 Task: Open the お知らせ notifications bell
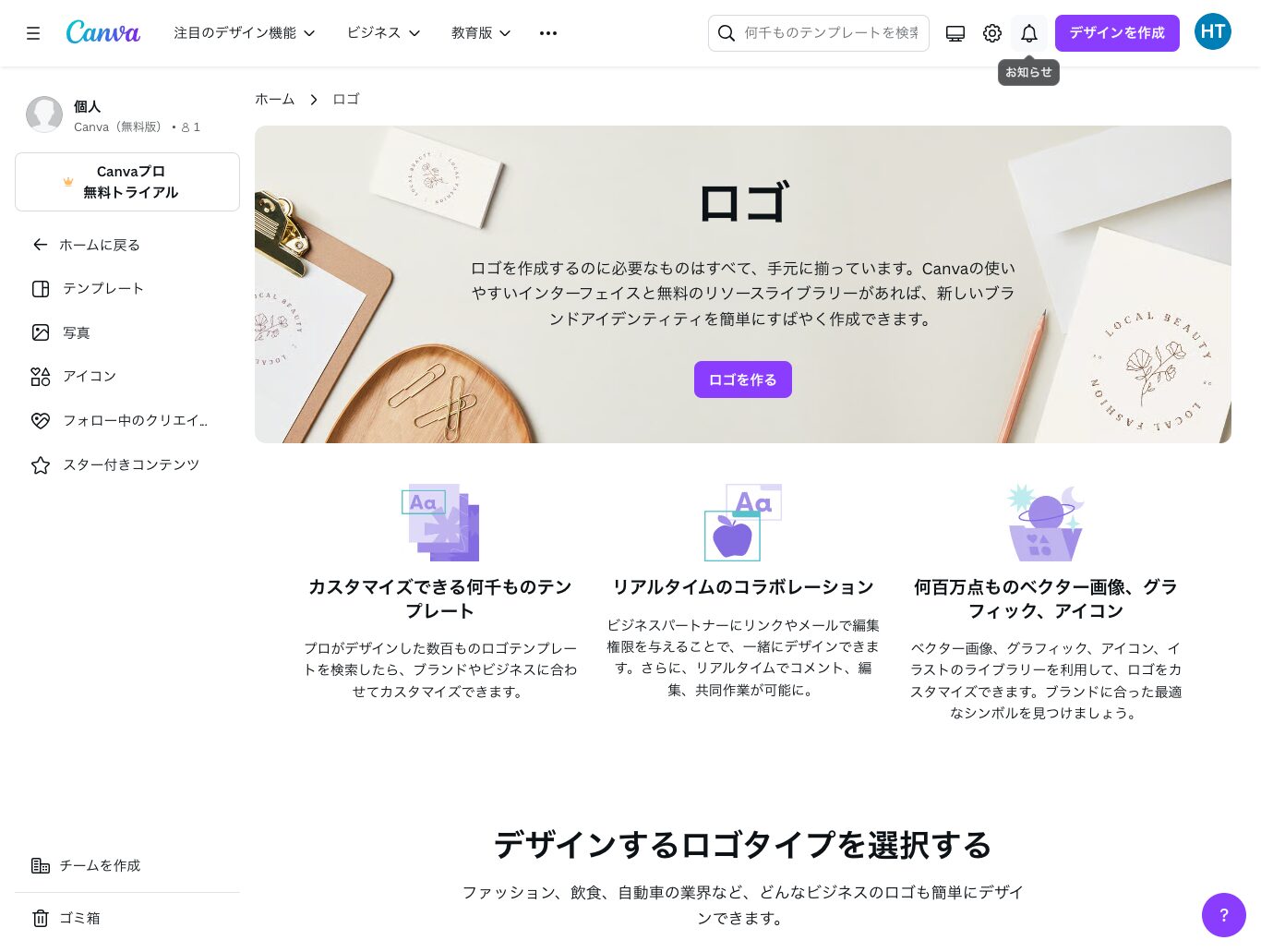coord(1029,33)
